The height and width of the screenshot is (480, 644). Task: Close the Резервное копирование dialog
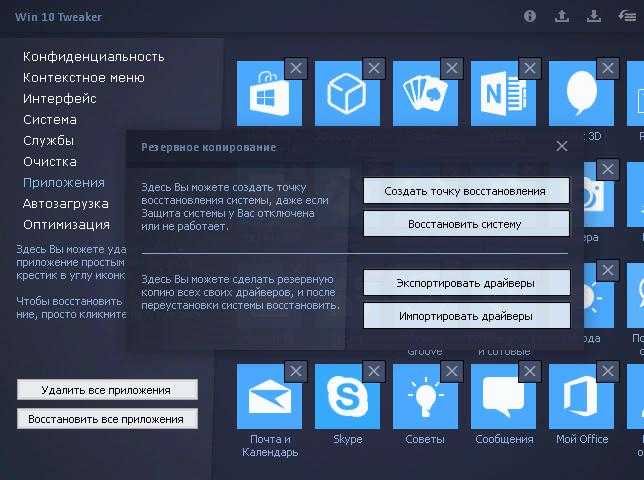click(561, 146)
